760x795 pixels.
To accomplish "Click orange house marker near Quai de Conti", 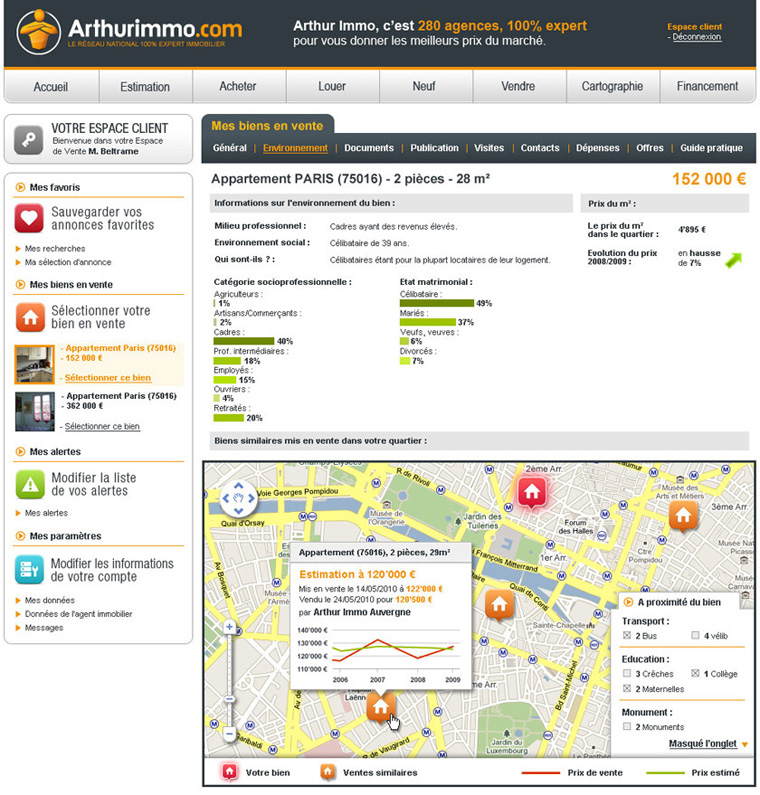I will pyautogui.click(x=499, y=604).
